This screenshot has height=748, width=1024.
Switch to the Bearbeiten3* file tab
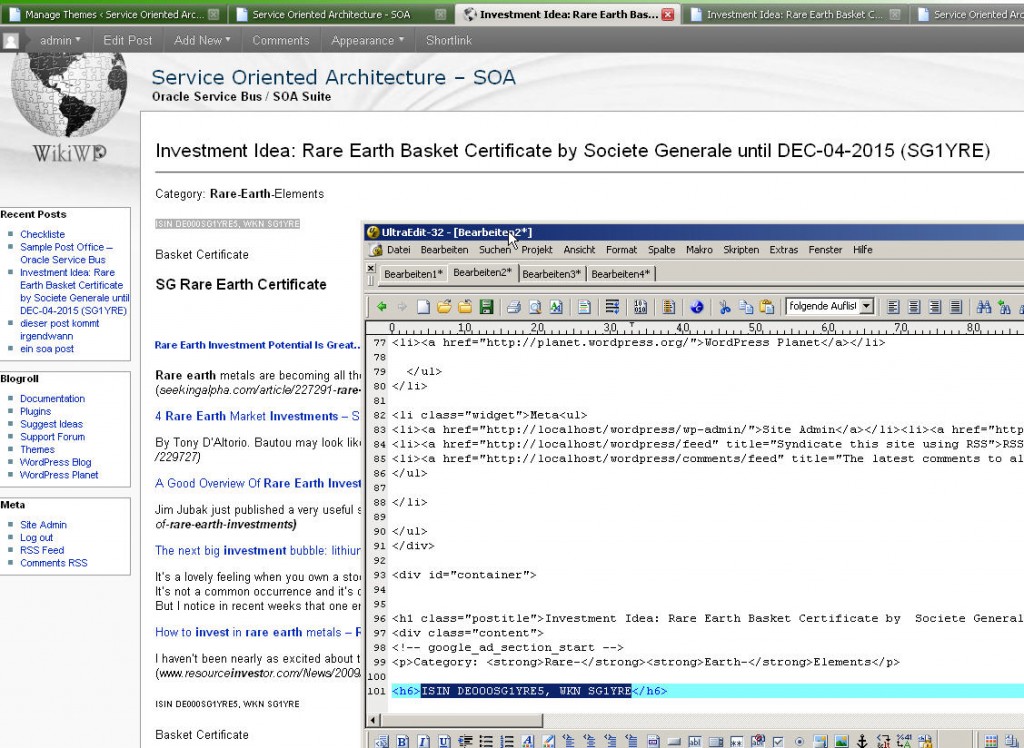[x=551, y=274]
